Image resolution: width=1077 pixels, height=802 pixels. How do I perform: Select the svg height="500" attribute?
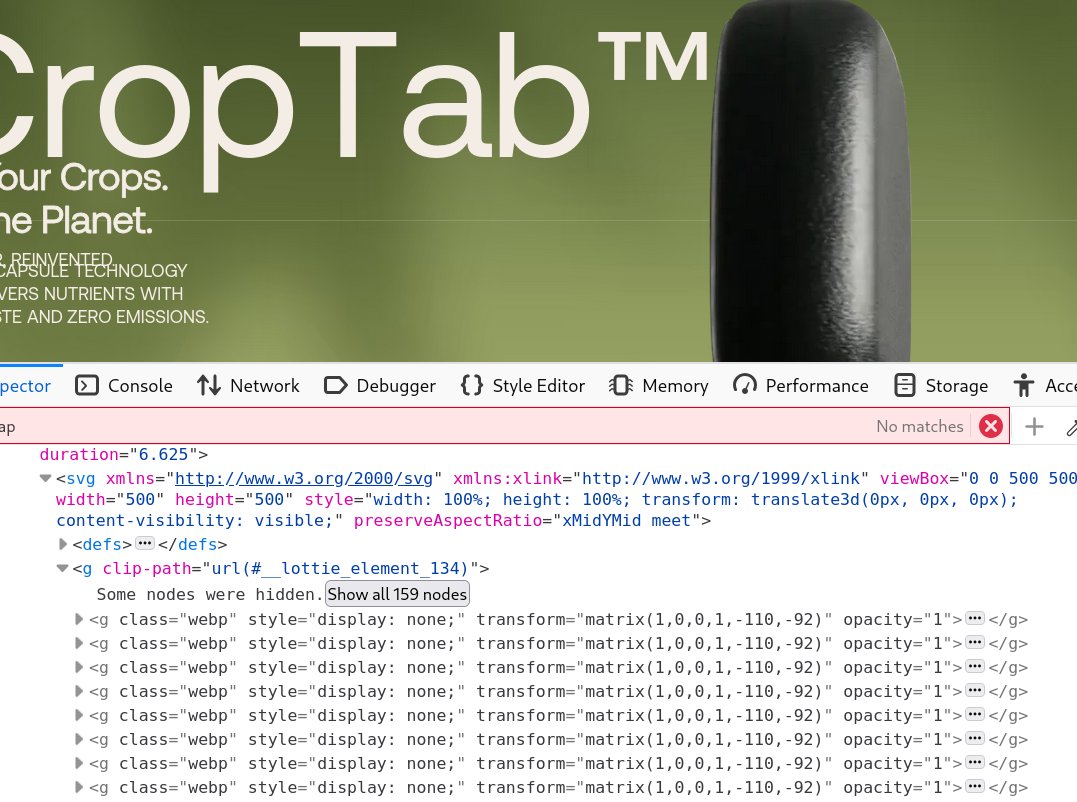click(234, 499)
